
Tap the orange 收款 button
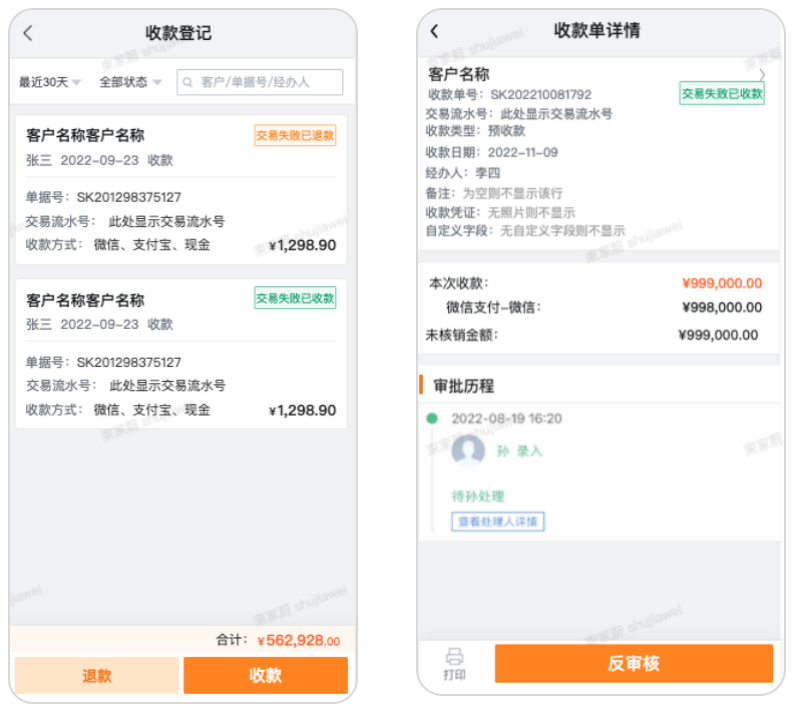pyautogui.click(x=265, y=676)
